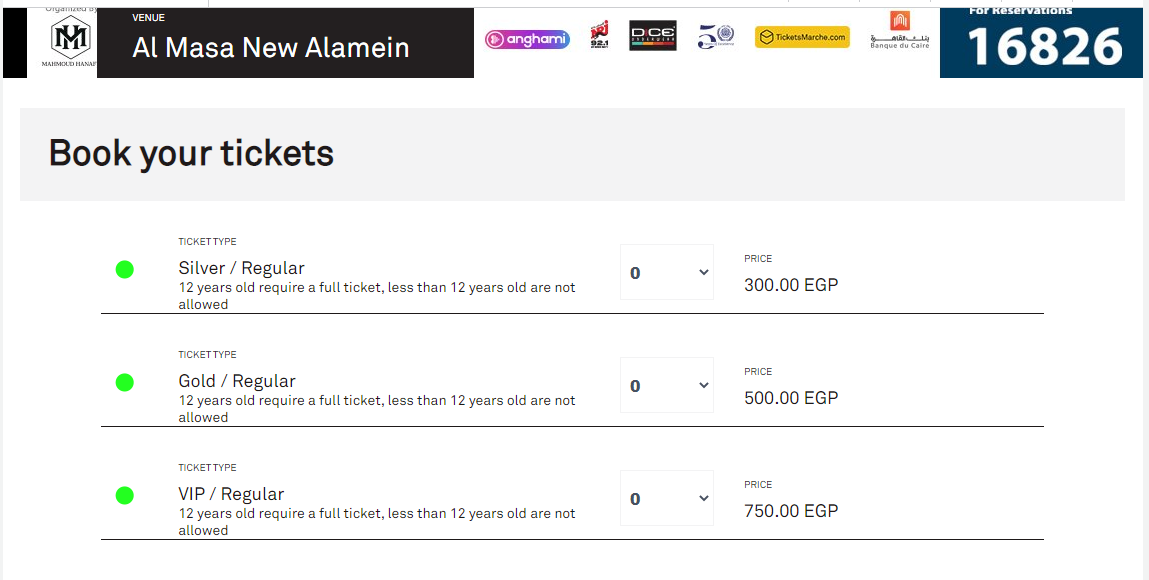Open the Gold / Regular quantity dropdown
This screenshot has height=580, width=1149.
coord(667,385)
